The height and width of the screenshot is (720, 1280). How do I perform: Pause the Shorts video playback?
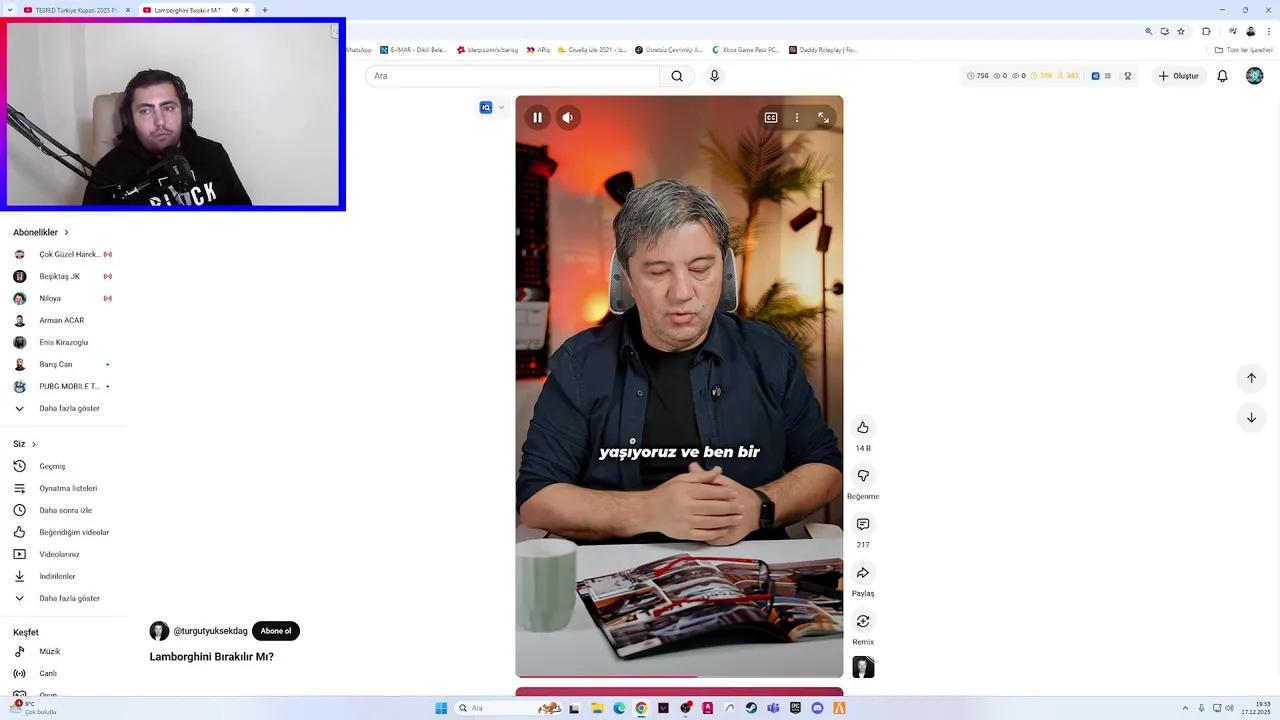point(537,117)
